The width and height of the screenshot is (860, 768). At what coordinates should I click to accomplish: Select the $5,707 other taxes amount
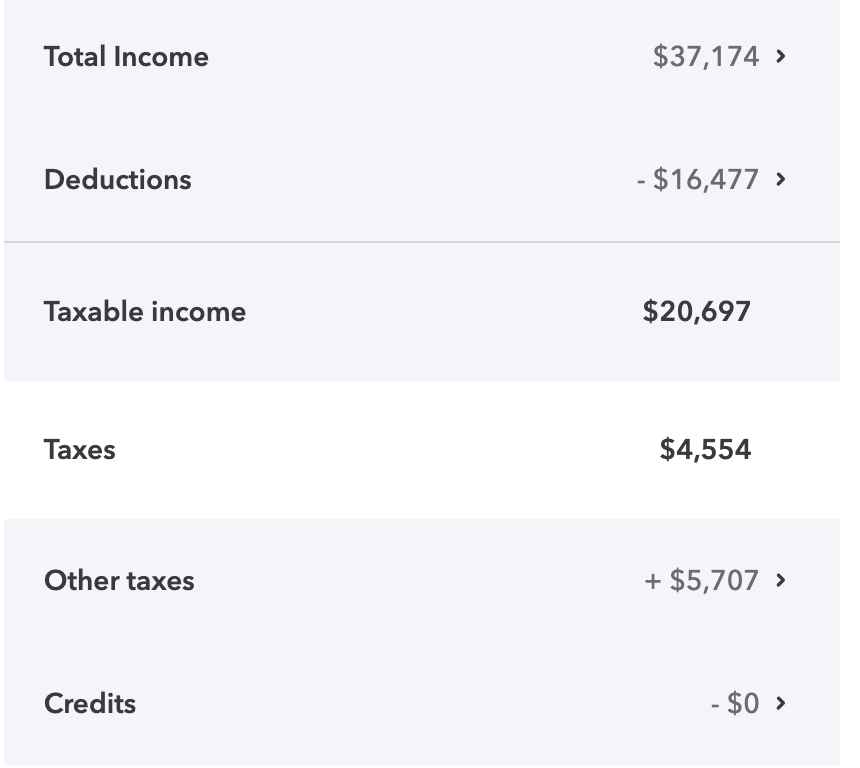[x=714, y=580]
